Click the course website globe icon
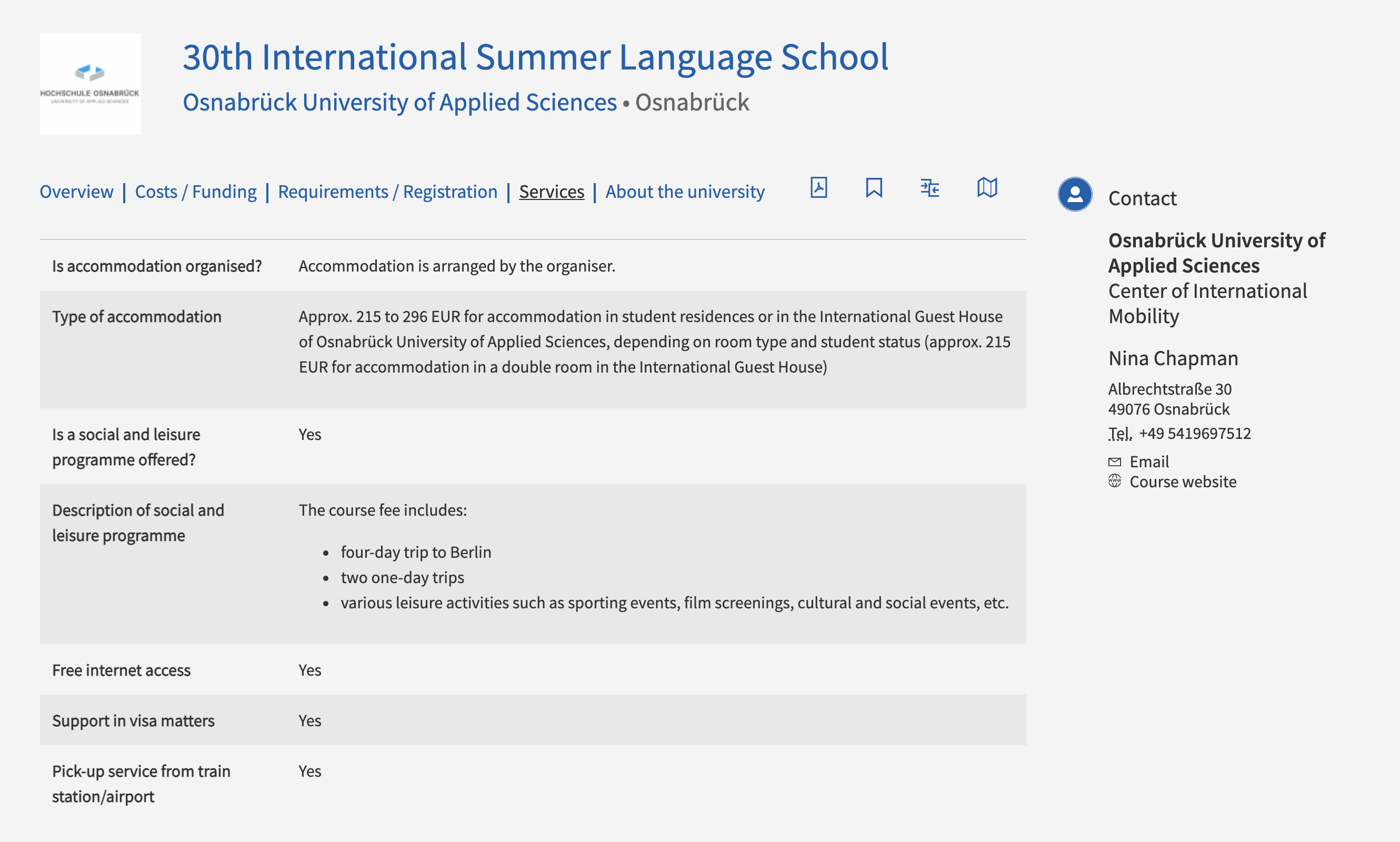The height and width of the screenshot is (842, 1400). (1113, 482)
